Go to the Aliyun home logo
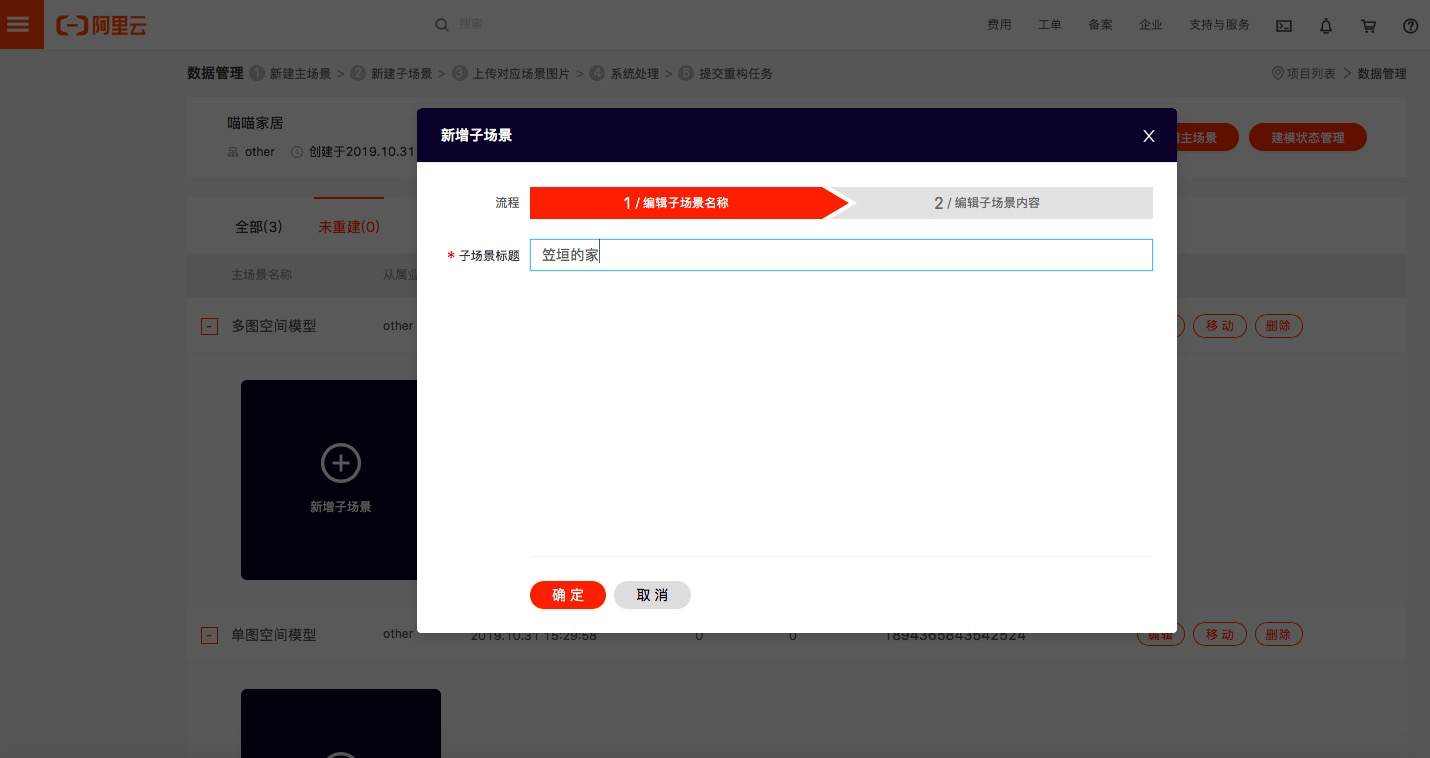 coord(101,25)
